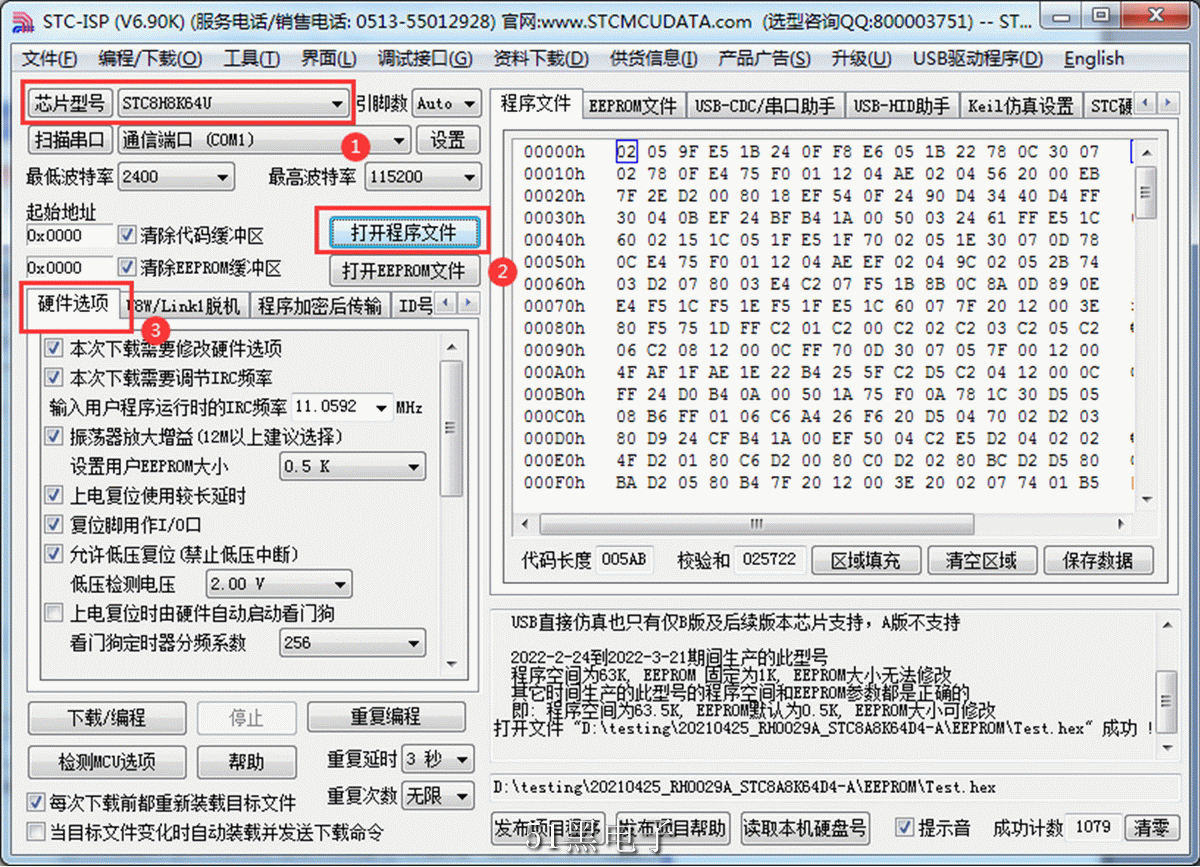Uncheck 本次下载需要调节IRC频率

[x=53, y=378]
